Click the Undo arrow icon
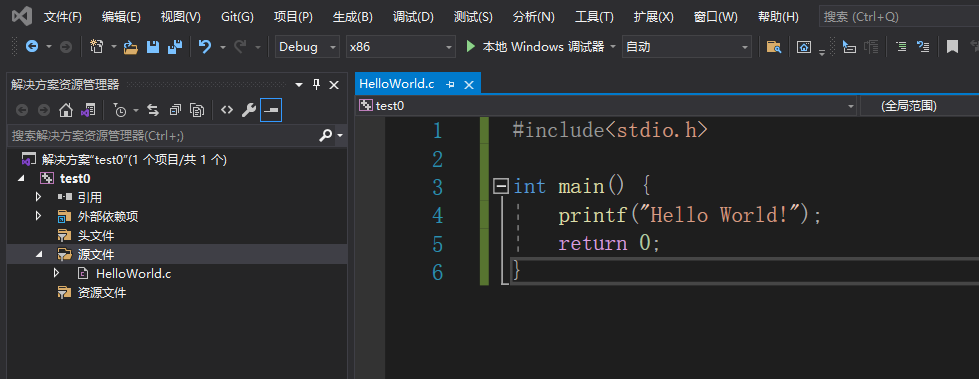Viewport: 979px width, 379px height. (205, 47)
